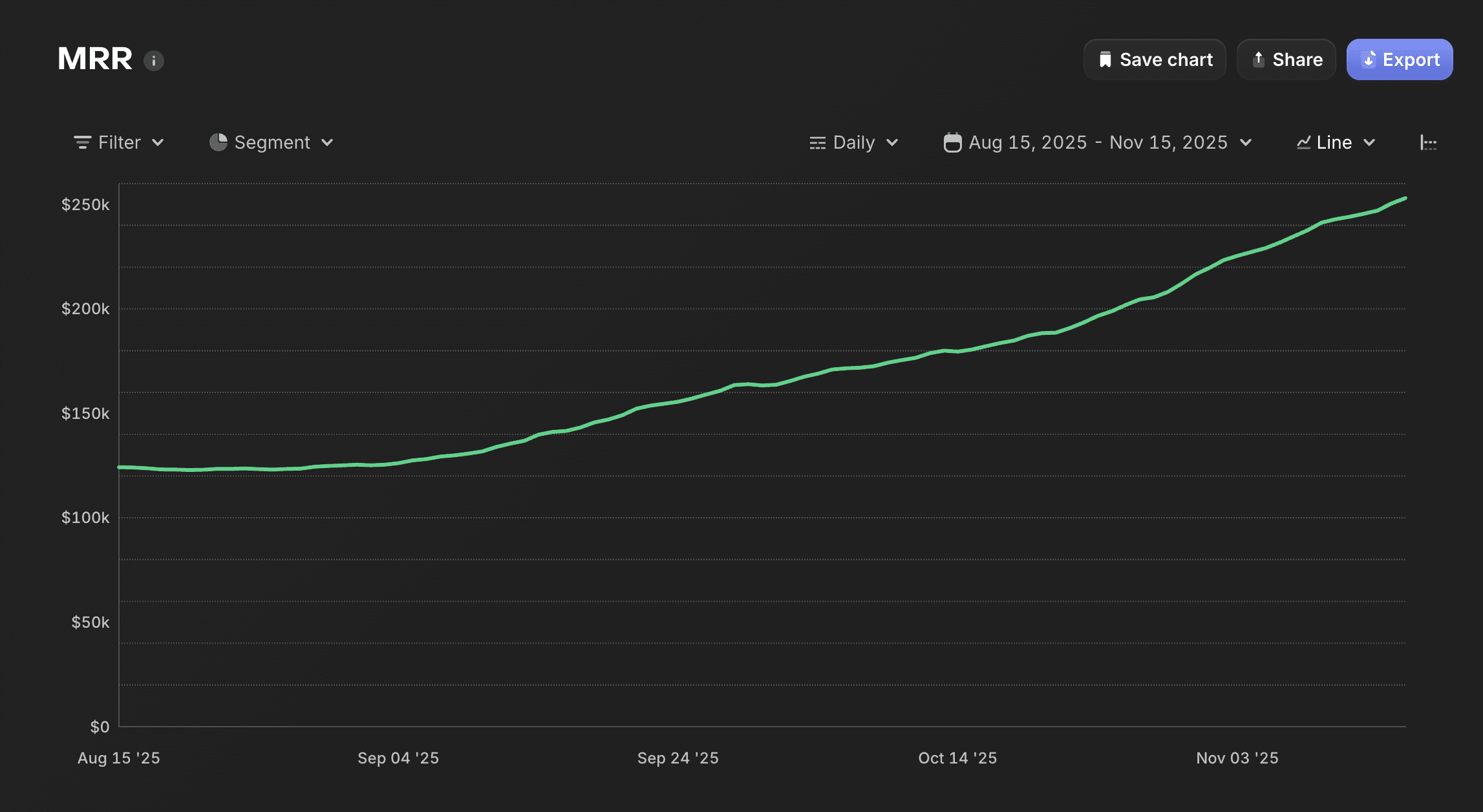Viewport: 1483px width, 812px height.
Task: Expand the Segment dropdown chevron
Action: [x=327, y=142]
